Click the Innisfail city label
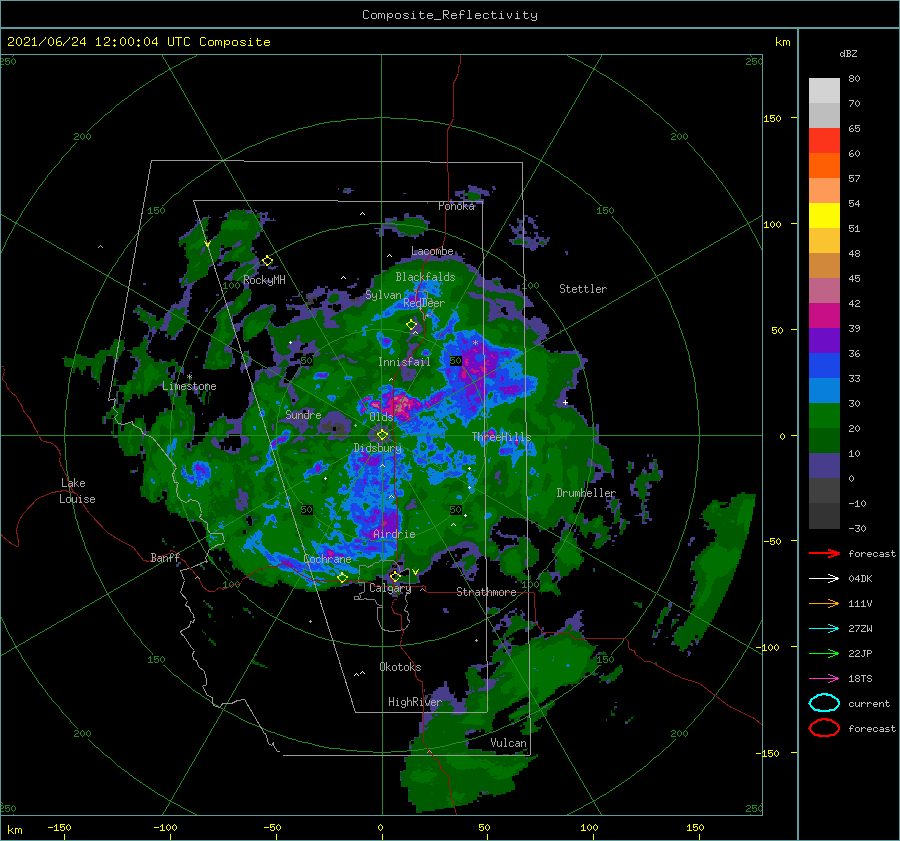 404,362
